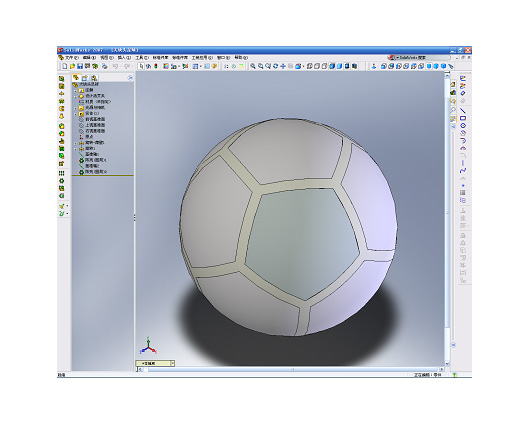
Task: Select the Spline sketch tool
Action: coord(463,170)
